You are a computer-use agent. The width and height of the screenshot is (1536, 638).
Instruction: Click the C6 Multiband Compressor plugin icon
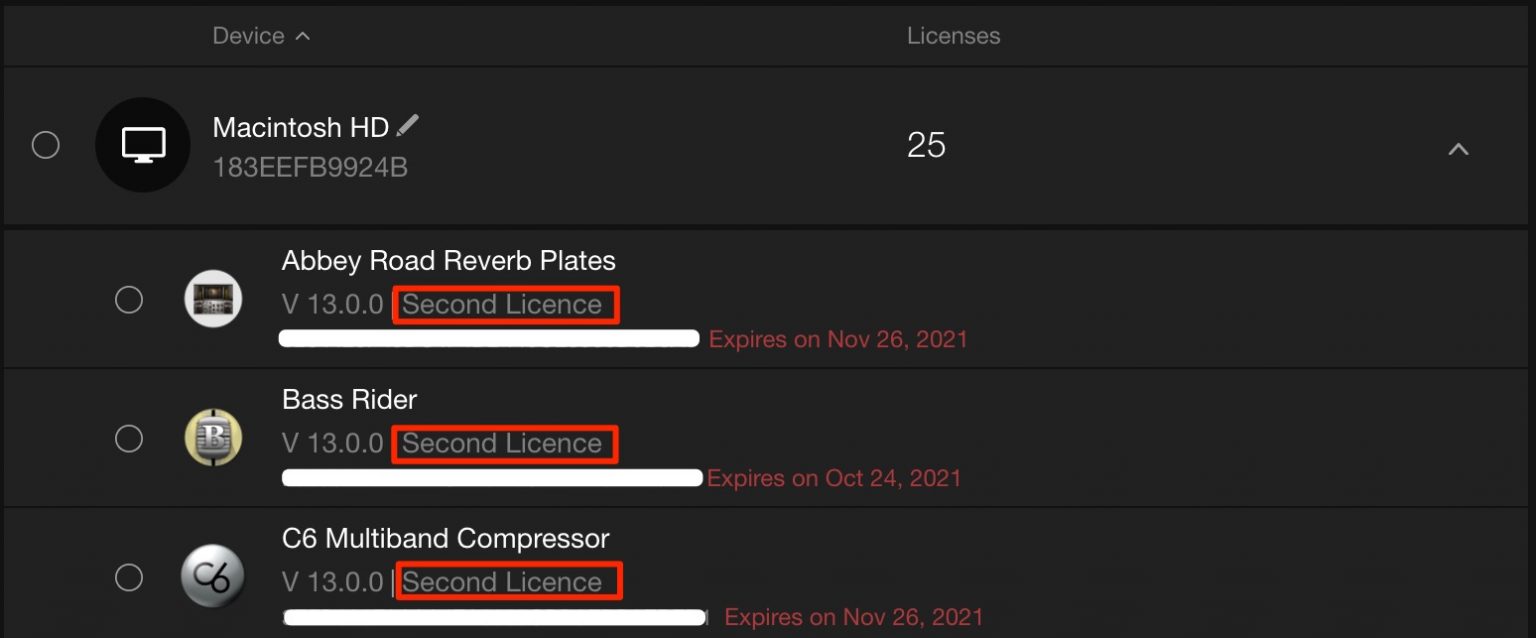click(213, 577)
